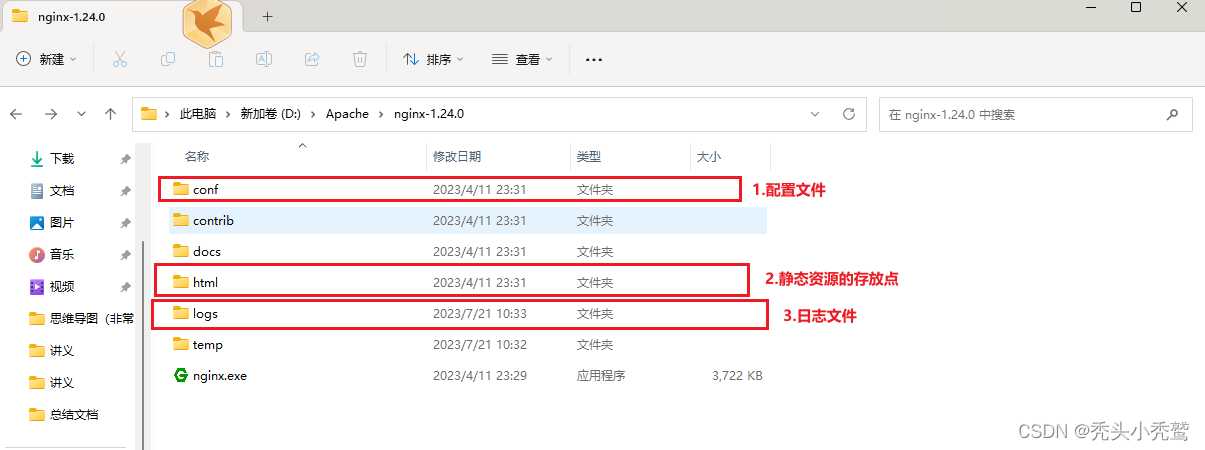Open 图片 in the sidebar
Viewport: 1205px width, 450px height.
click(62, 222)
